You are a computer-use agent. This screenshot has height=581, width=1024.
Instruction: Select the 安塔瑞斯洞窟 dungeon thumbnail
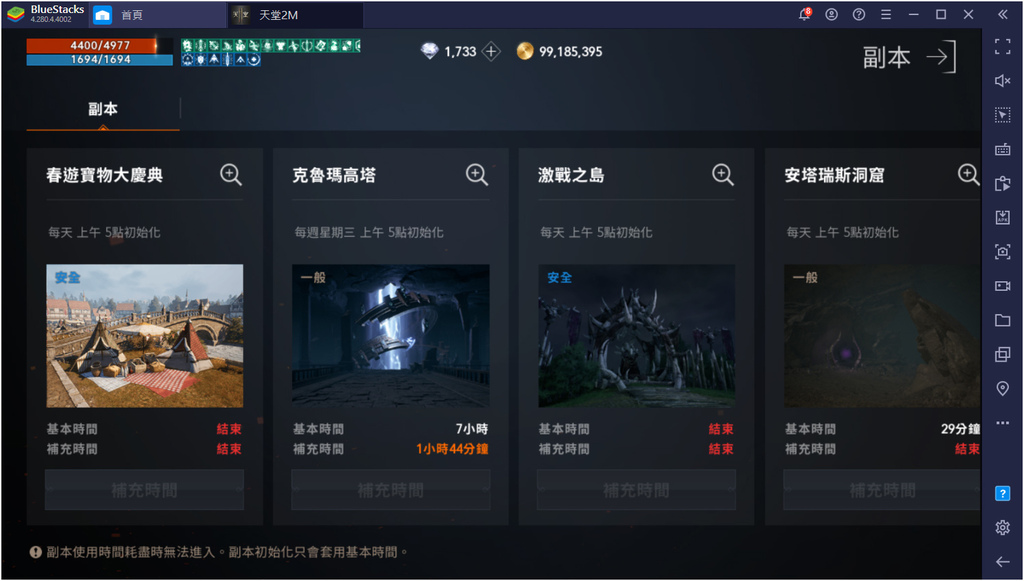pyautogui.click(x=882, y=336)
